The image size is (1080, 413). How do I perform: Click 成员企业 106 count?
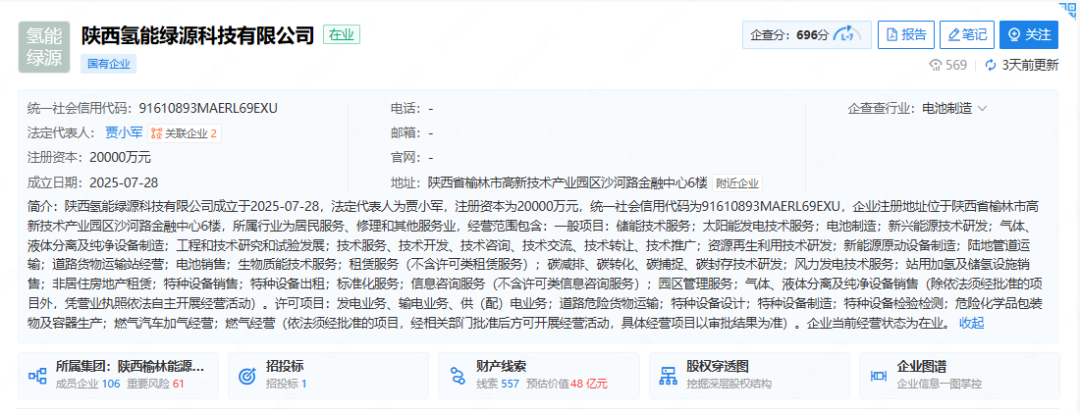pyautogui.click(x=87, y=383)
